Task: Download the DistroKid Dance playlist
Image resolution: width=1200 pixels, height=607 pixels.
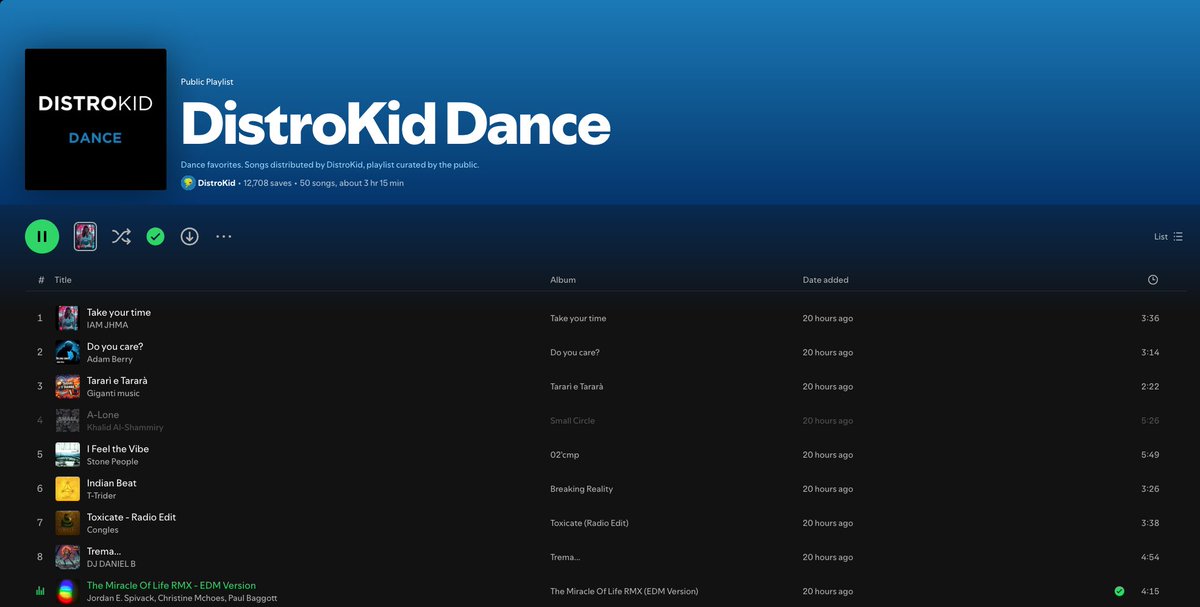Action: click(x=189, y=237)
